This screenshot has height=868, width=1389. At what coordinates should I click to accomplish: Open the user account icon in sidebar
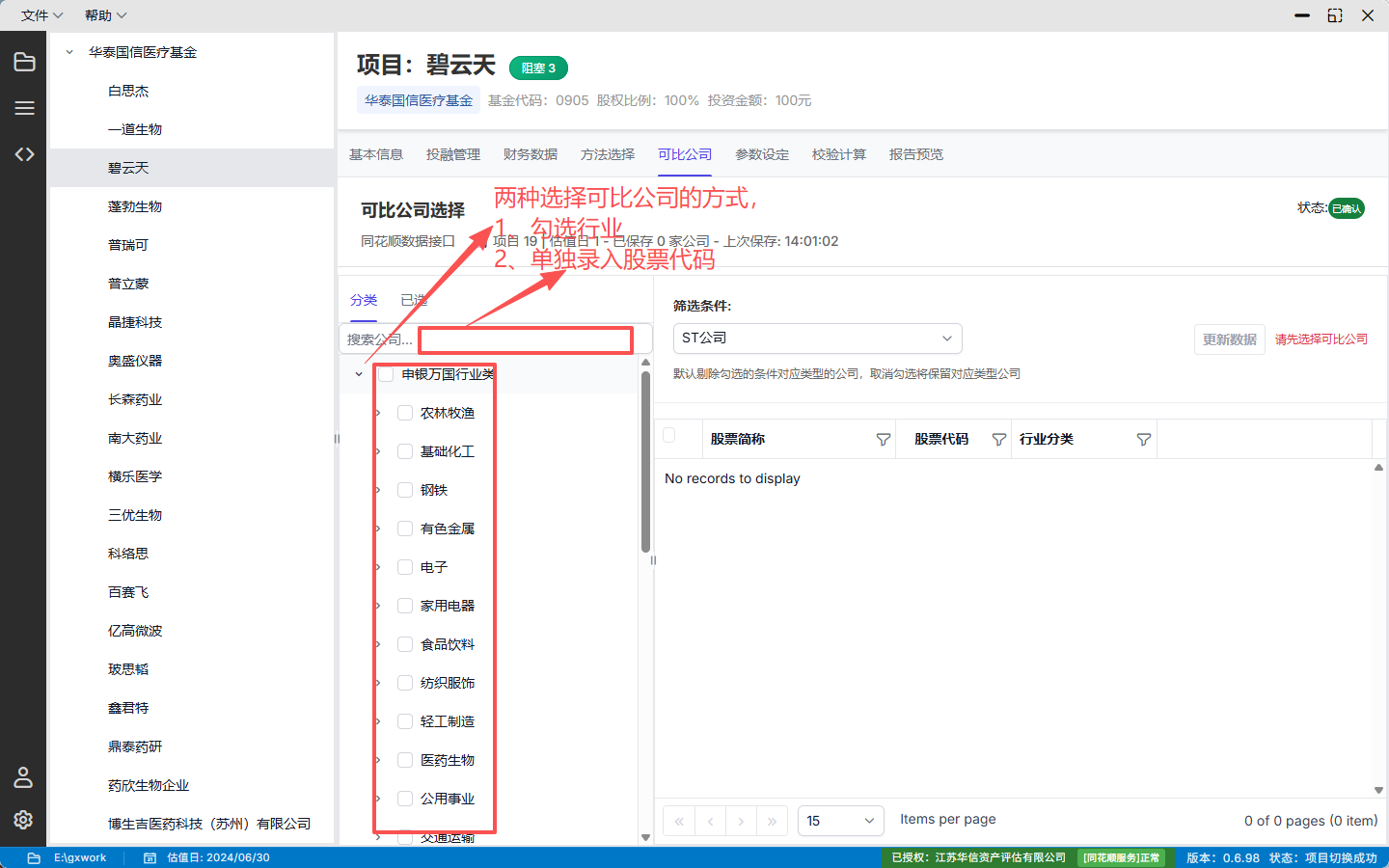pos(24,776)
